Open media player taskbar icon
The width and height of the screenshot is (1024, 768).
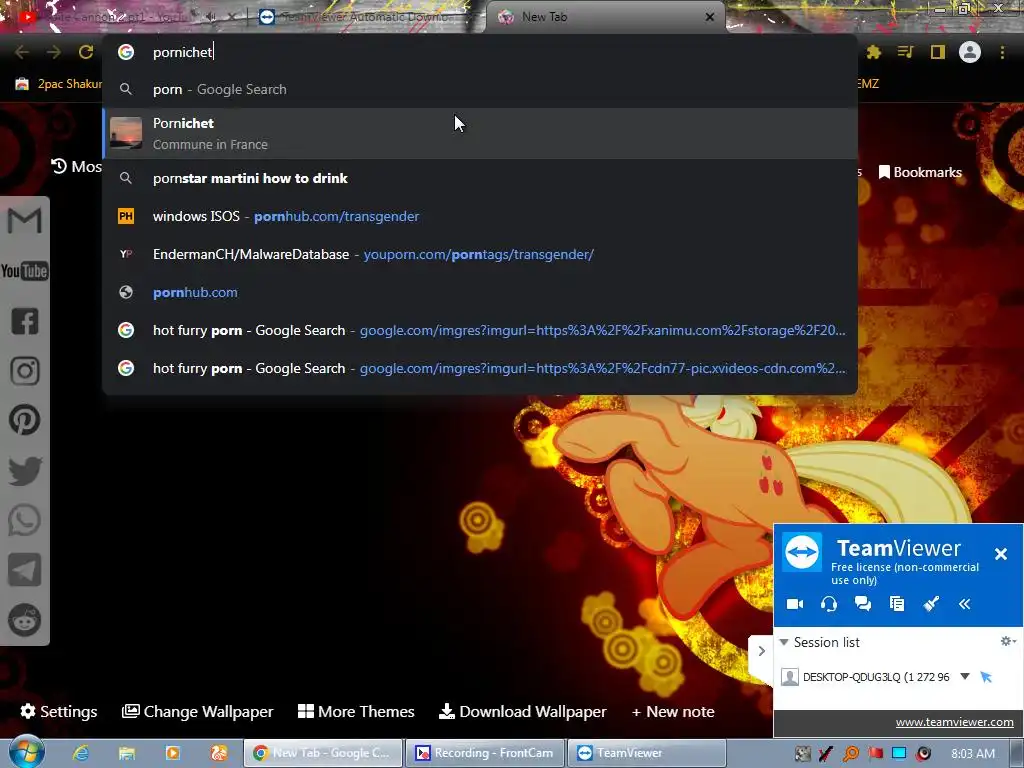pyautogui.click(x=172, y=753)
